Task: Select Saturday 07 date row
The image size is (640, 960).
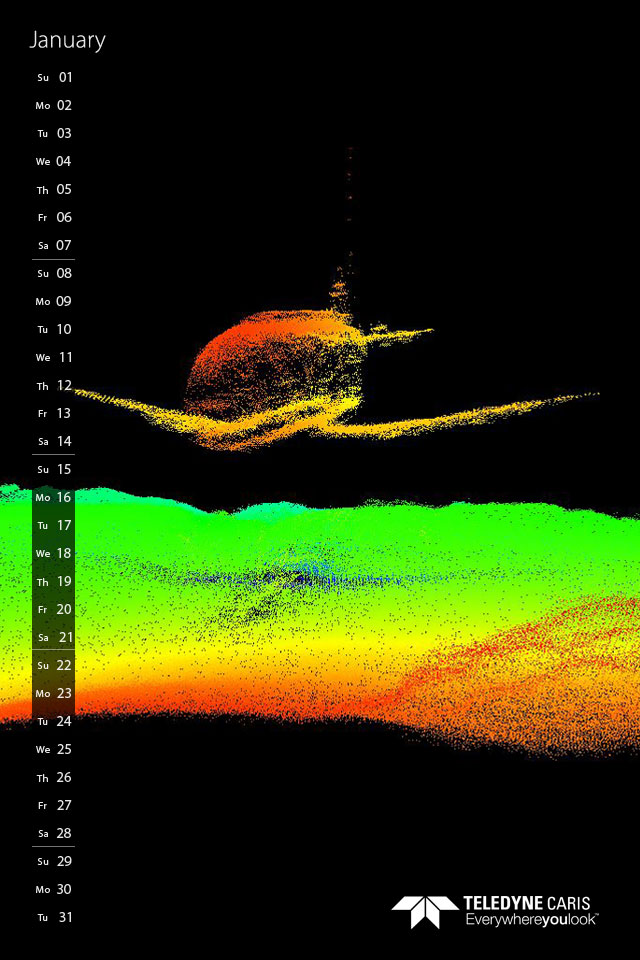Action: [54, 246]
